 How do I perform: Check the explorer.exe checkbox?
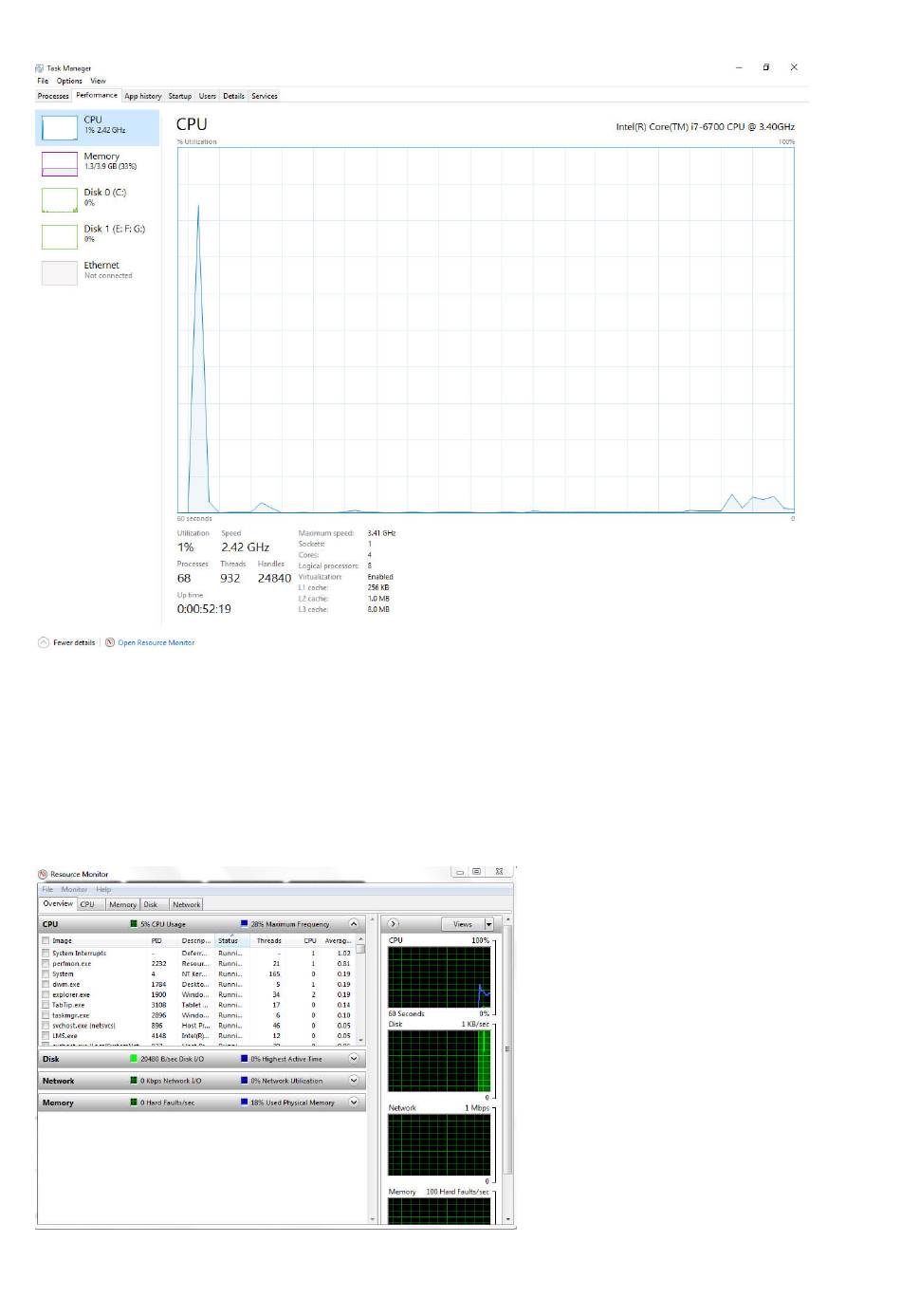point(46,994)
